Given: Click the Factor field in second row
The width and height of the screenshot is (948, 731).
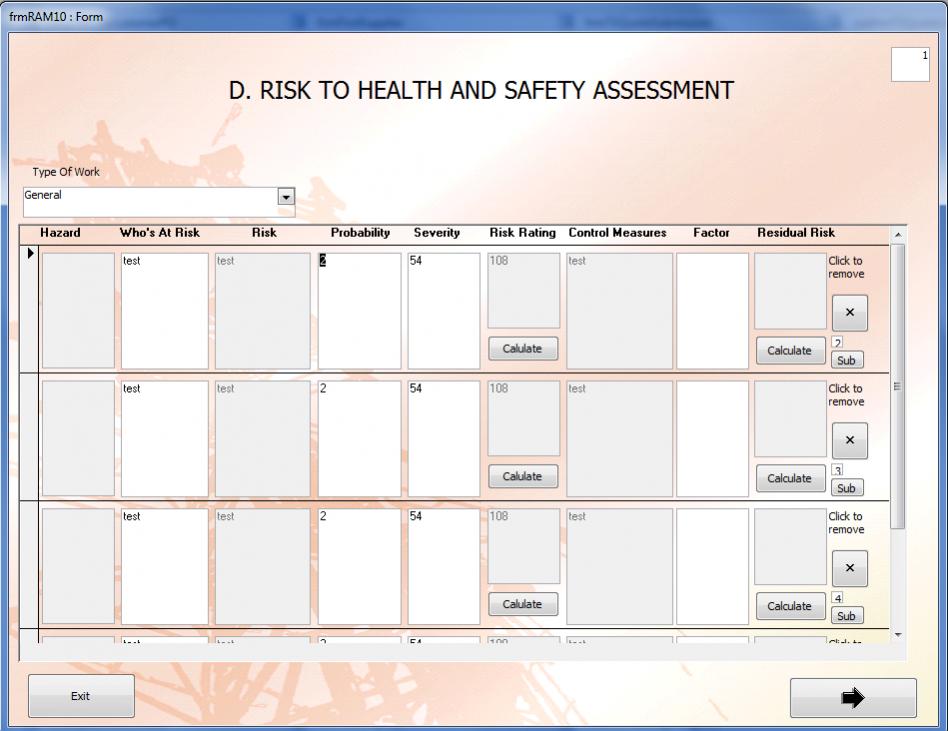Looking at the screenshot, I should [712, 438].
